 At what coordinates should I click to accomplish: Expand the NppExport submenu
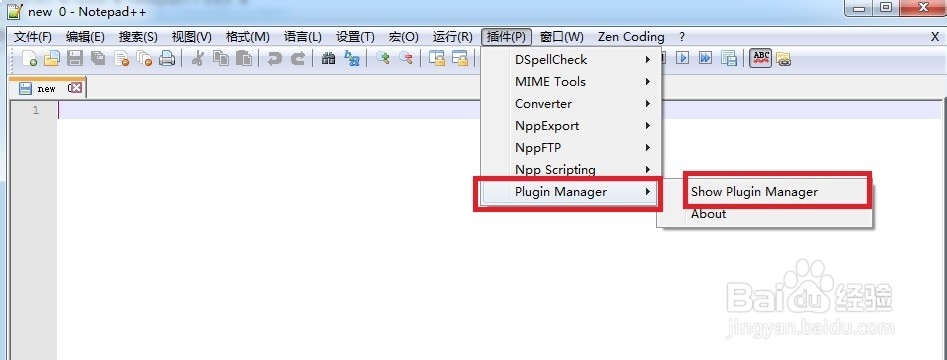pyautogui.click(x=571, y=126)
